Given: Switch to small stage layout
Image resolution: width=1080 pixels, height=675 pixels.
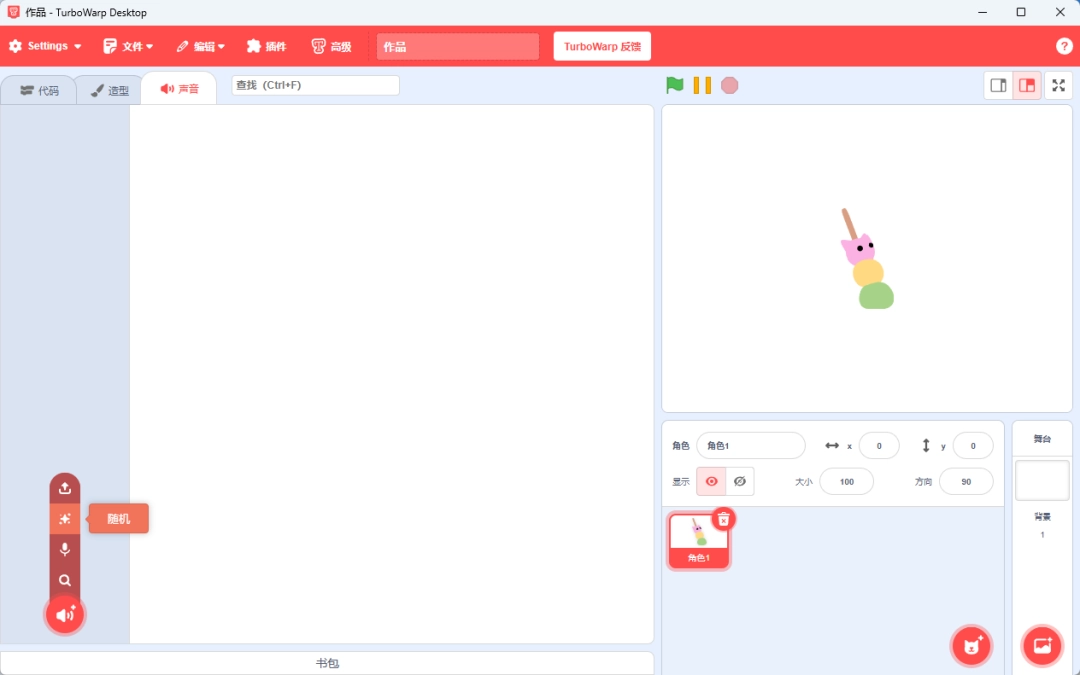Looking at the screenshot, I should click(x=998, y=85).
